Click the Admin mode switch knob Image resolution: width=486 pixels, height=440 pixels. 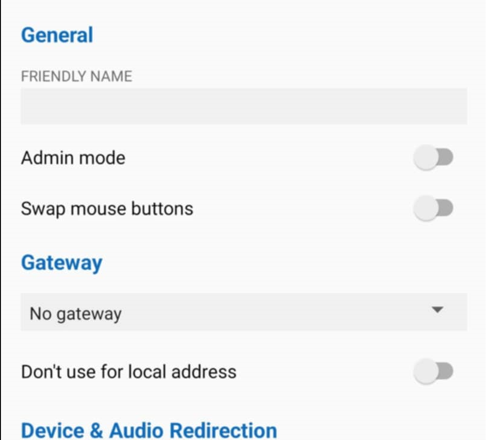(426, 157)
